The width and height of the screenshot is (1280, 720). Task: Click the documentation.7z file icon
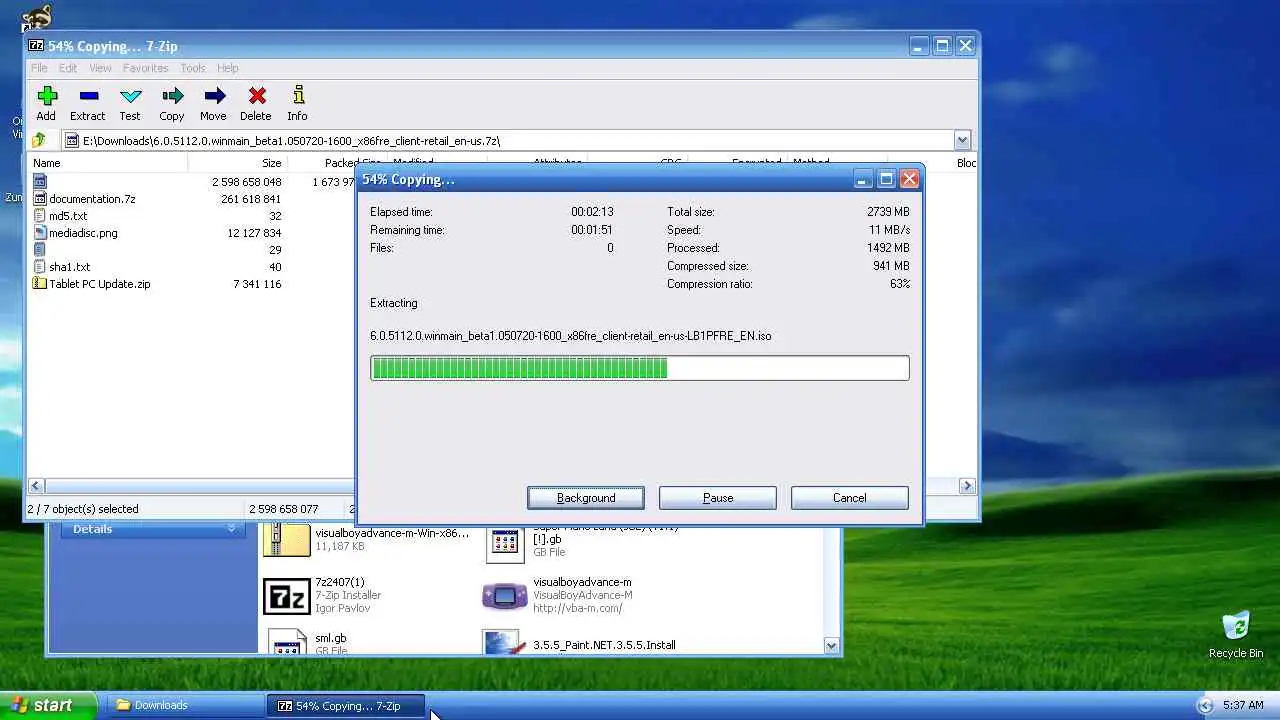(x=40, y=199)
